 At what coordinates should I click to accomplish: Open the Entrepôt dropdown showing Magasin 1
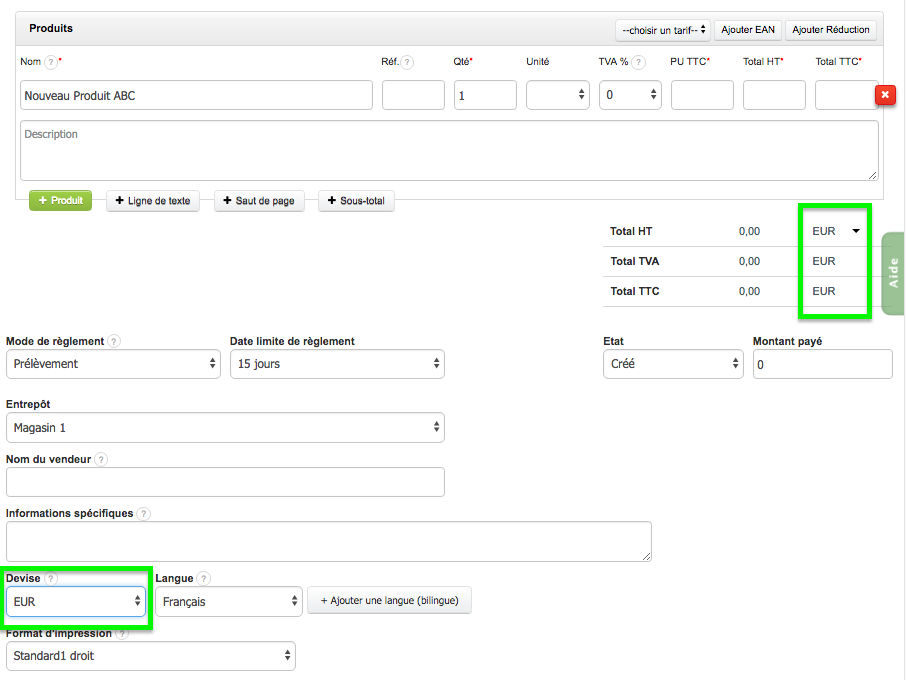(225, 426)
